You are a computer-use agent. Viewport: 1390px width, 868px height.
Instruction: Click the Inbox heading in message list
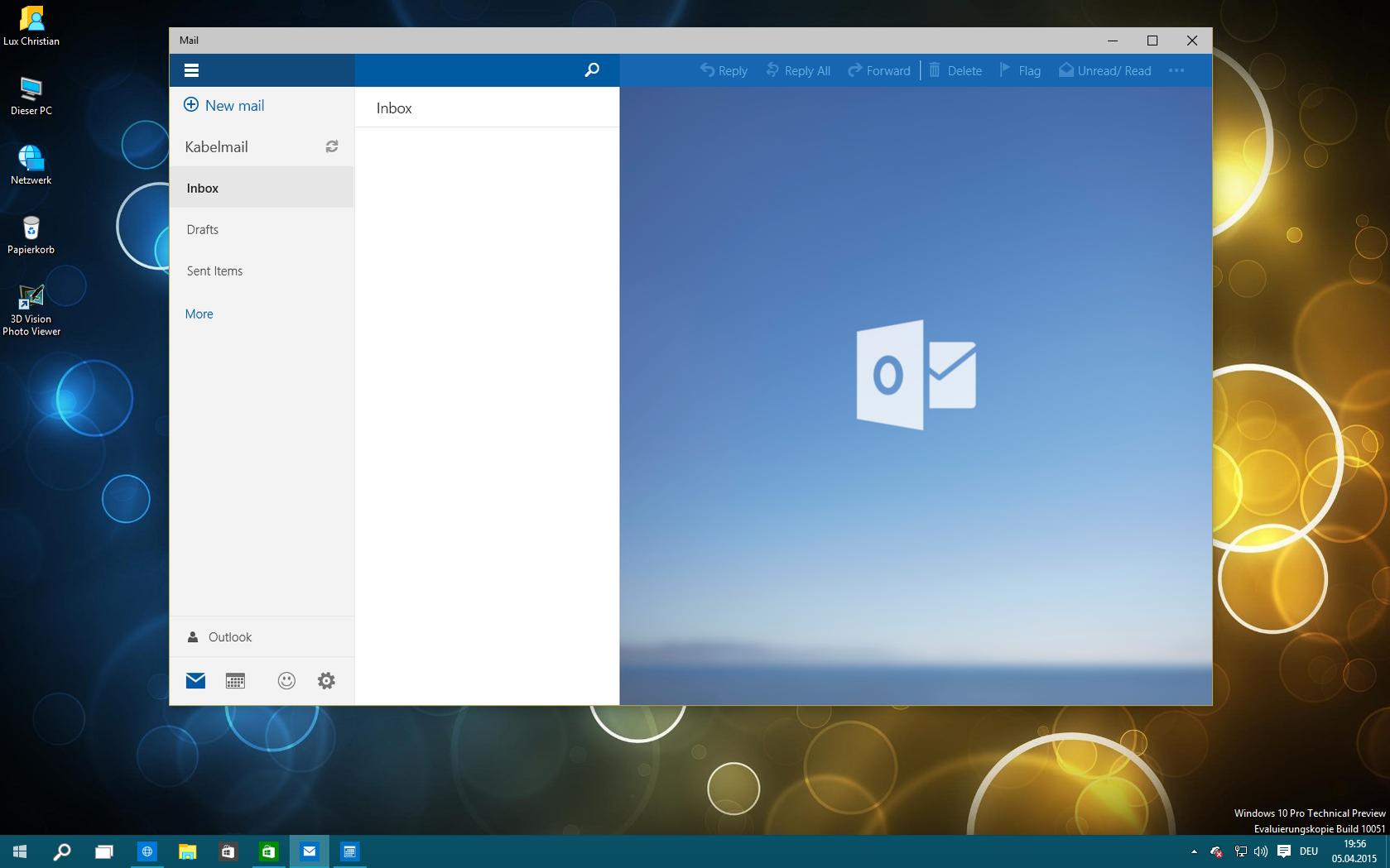pos(394,108)
